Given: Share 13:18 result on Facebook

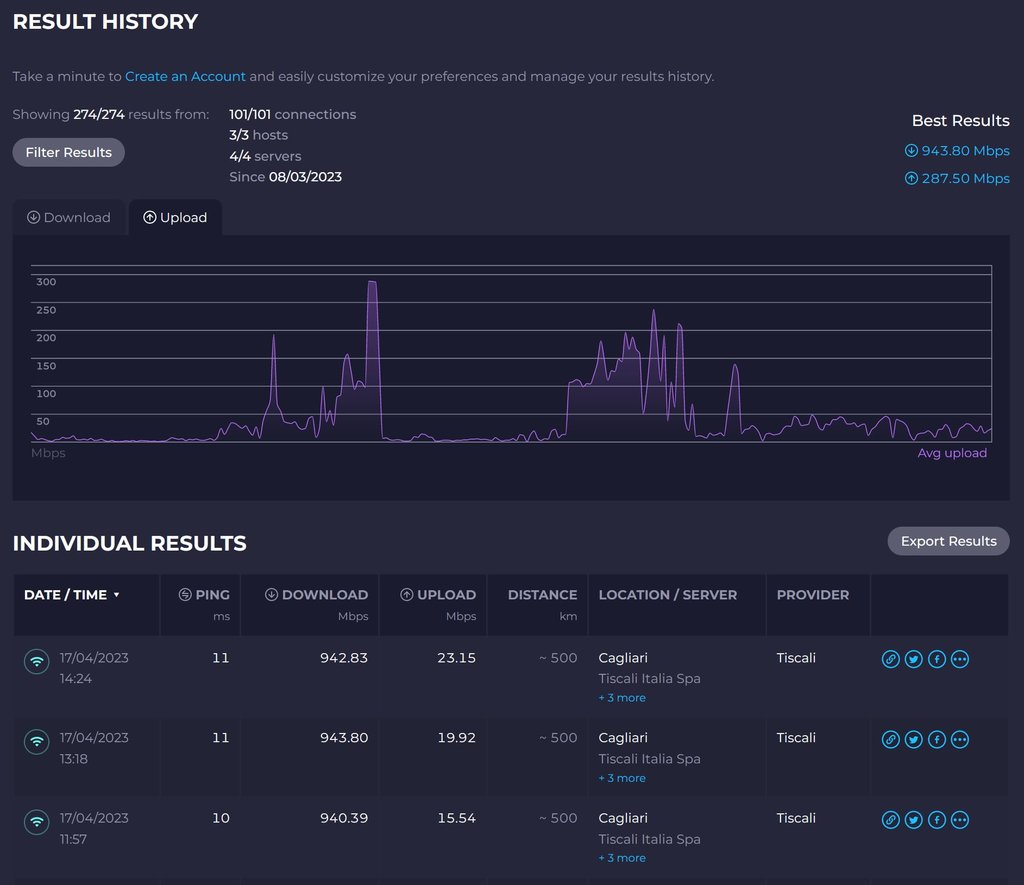Looking at the screenshot, I should click(x=937, y=739).
